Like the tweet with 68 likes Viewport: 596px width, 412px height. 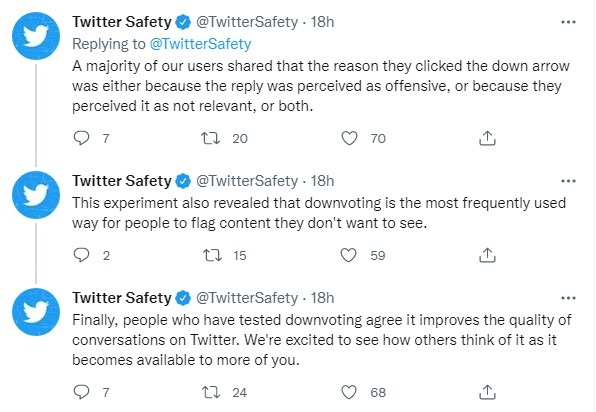349,392
